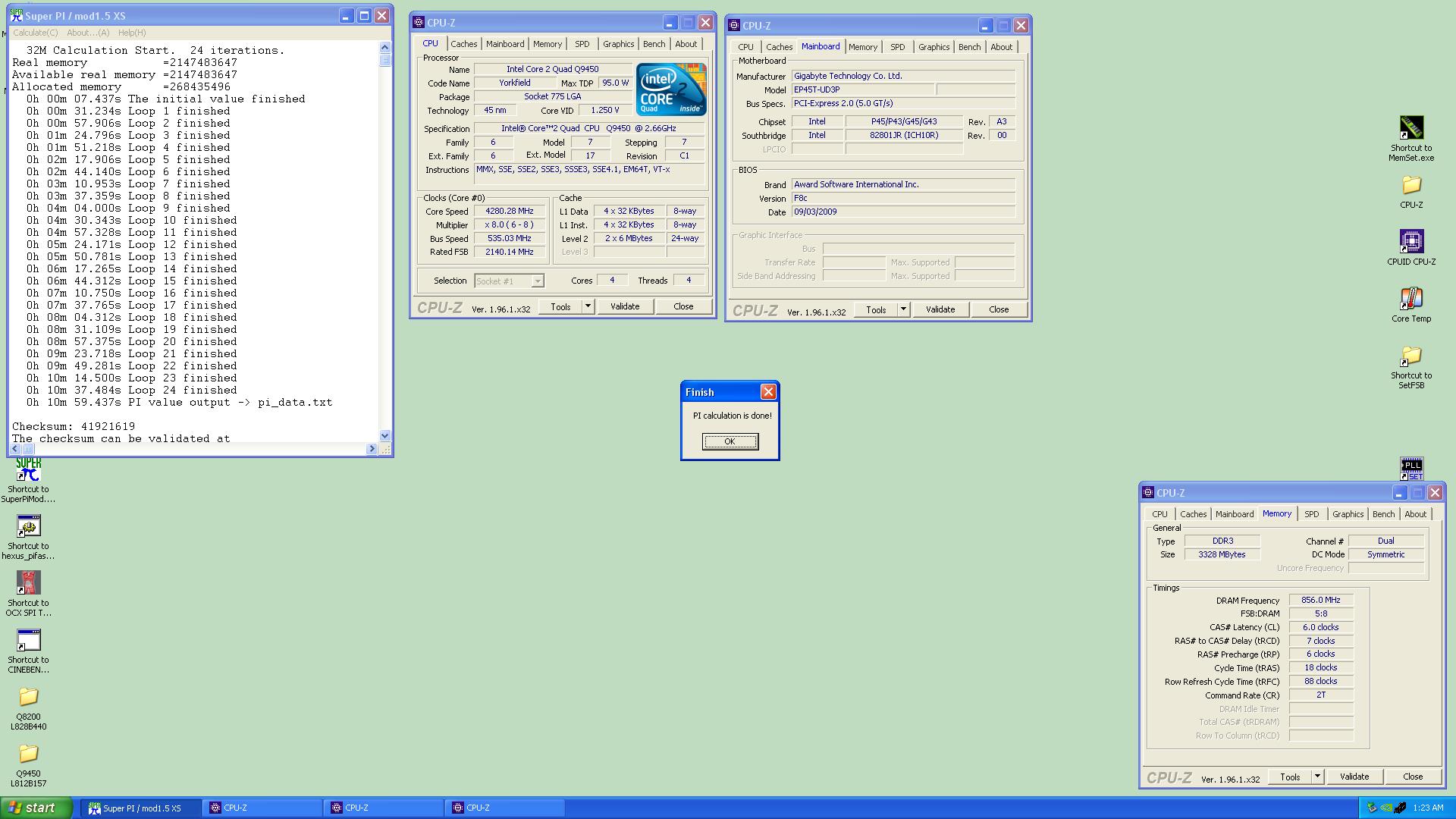The image size is (1456, 819).
Task: Open the SPD tab in CPU window
Action: tap(582, 44)
